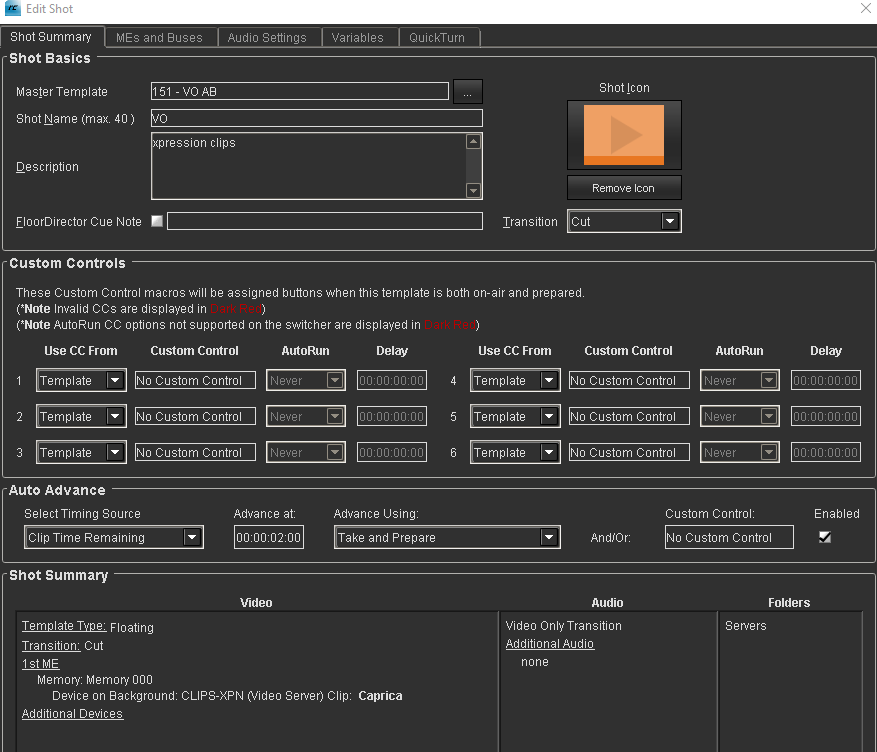Screen dimensions: 877x752
Task: Close the Edit Shot window
Action: point(865,9)
